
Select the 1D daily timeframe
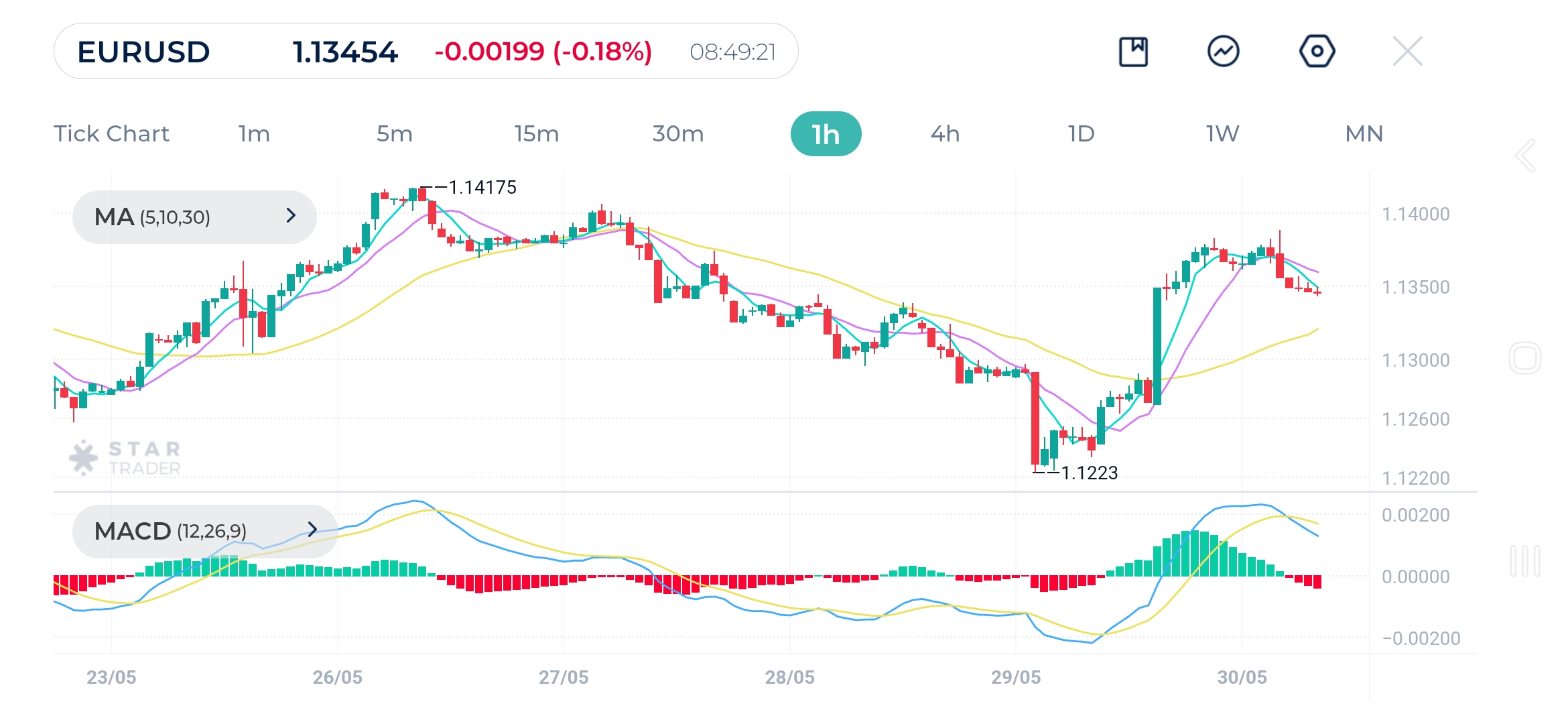1080,134
